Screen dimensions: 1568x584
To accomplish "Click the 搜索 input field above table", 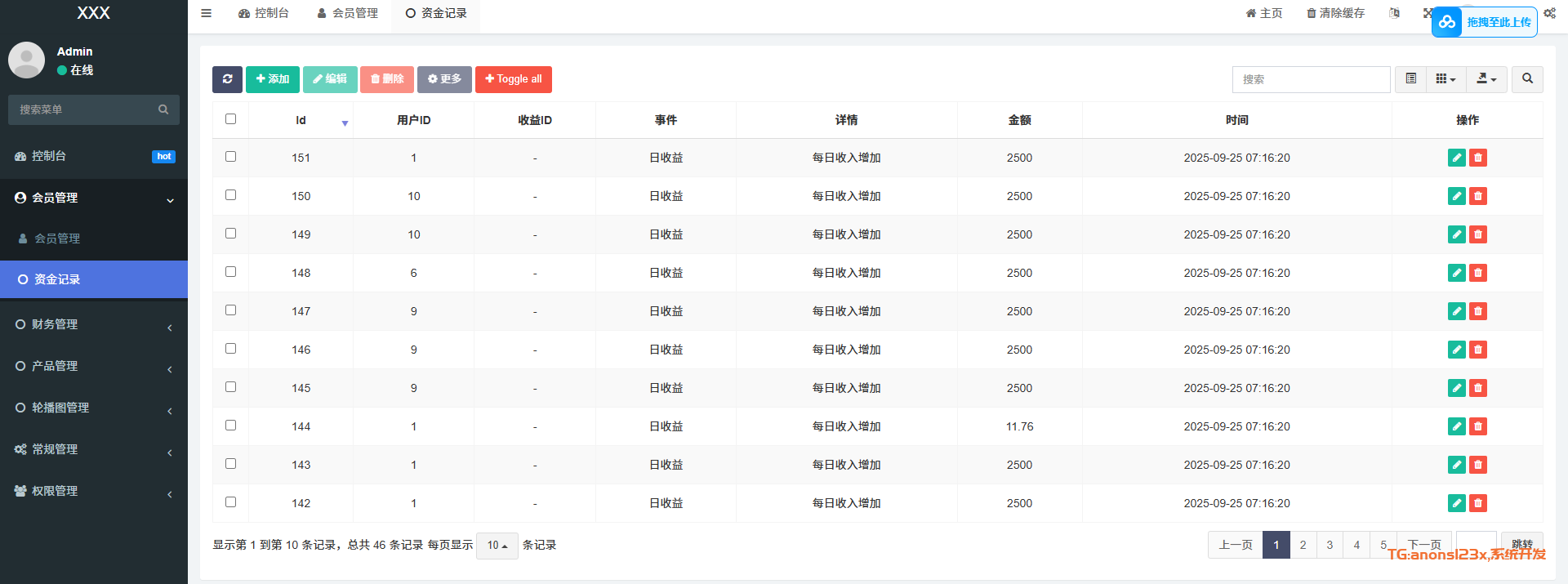I will click(1311, 79).
